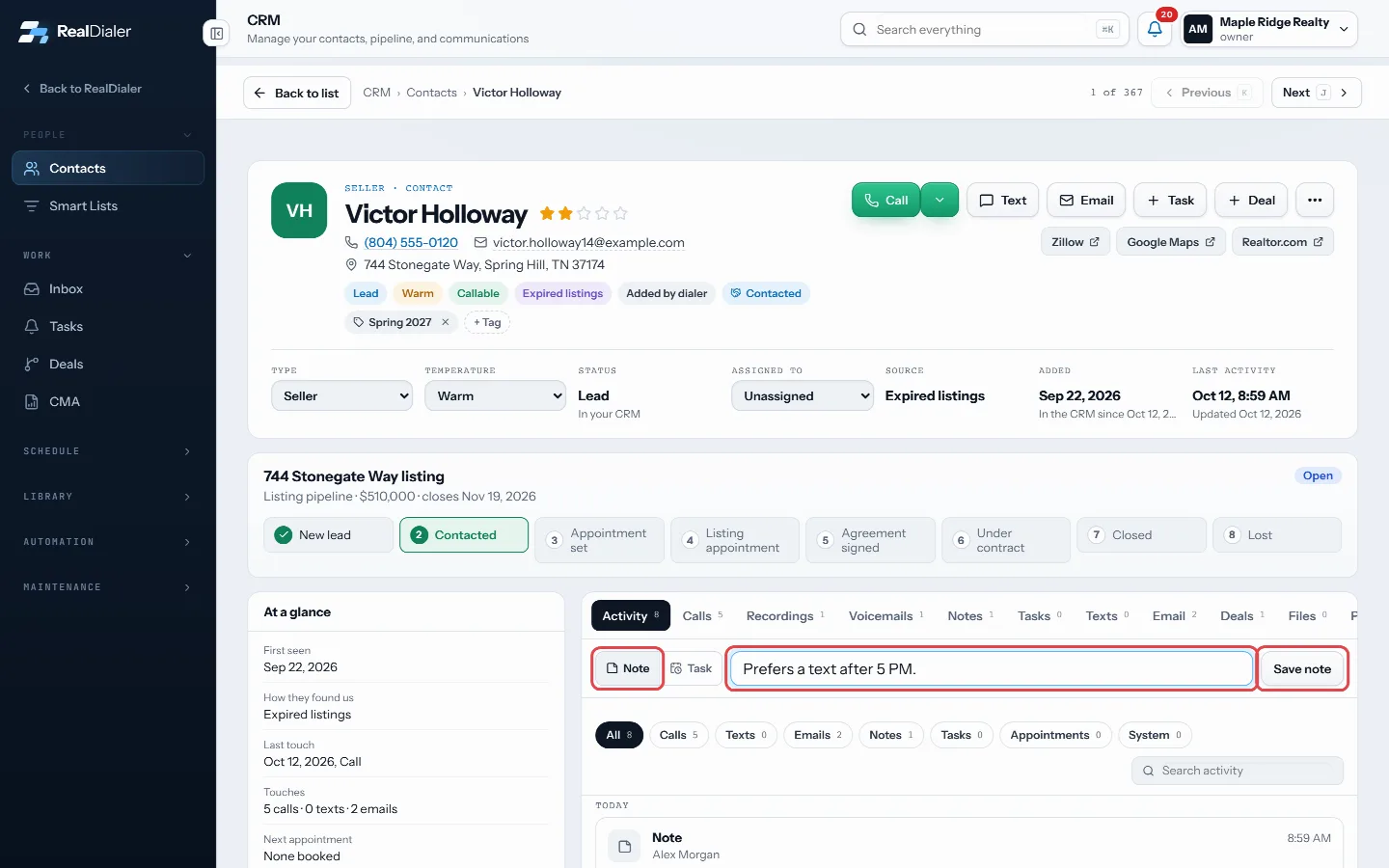The width and height of the screenshot is (1389, 868).
Task: Filter the activity feed to Calls only
Action: [x=679, y=735]
